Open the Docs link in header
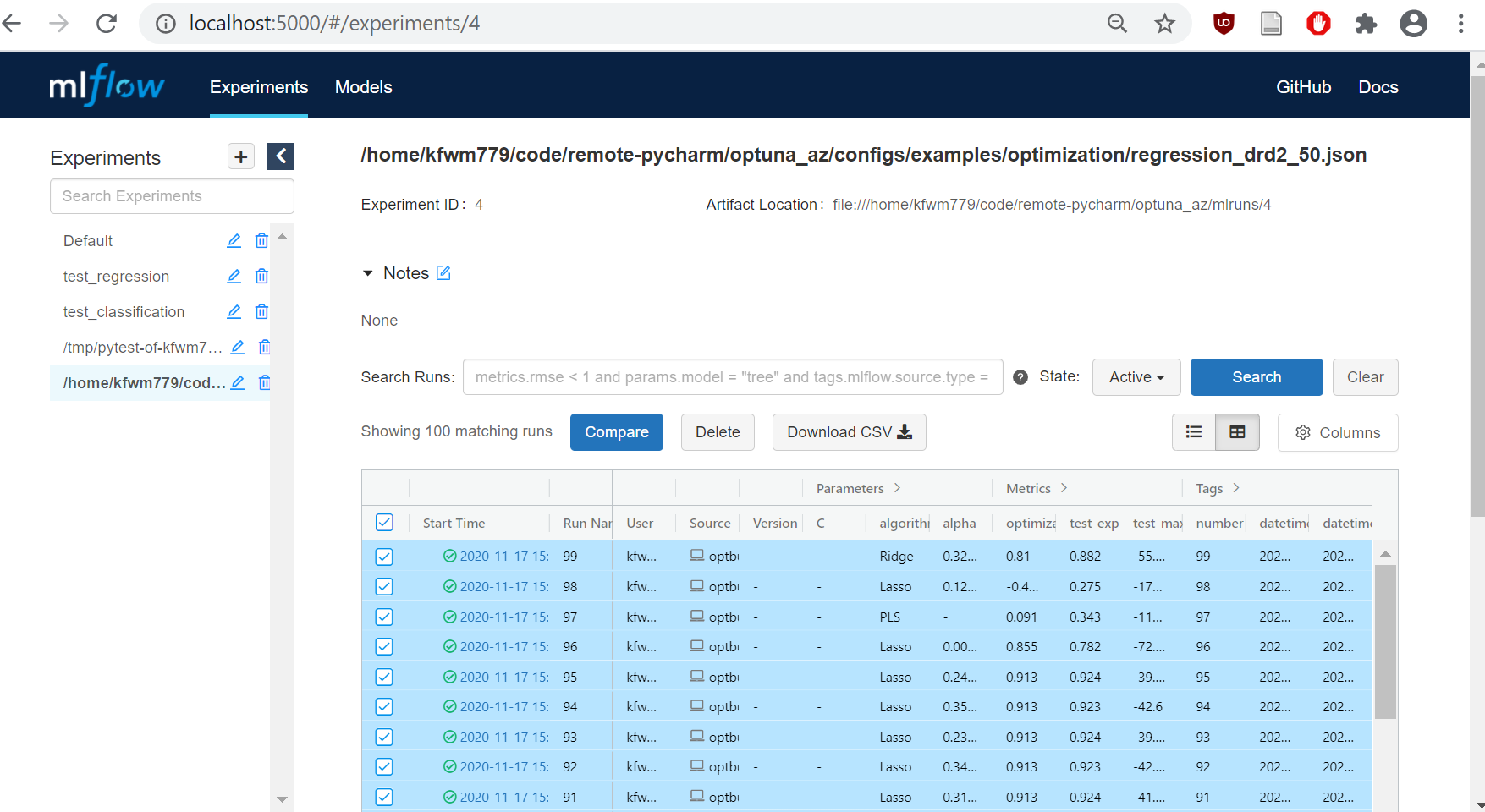 (x=1378, y=87)
